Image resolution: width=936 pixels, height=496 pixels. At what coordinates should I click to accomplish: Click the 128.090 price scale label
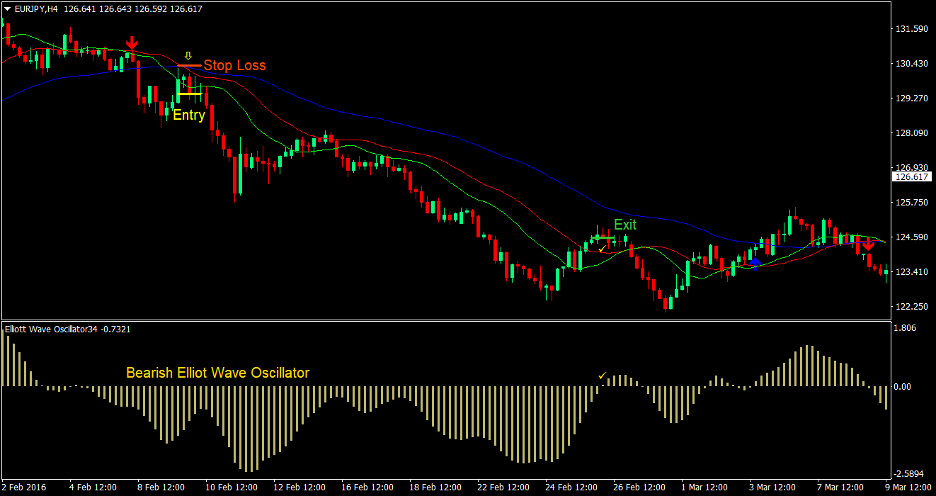[912, 133]
